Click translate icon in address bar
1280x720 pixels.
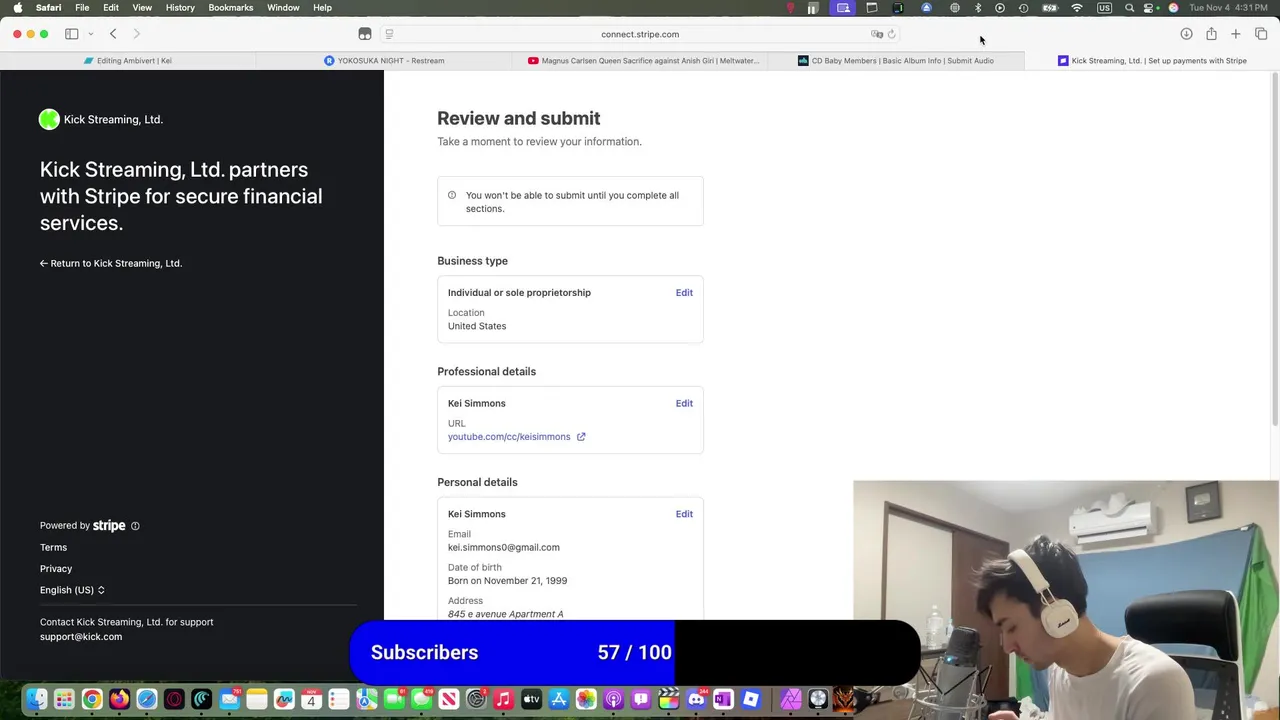point(877,34)
